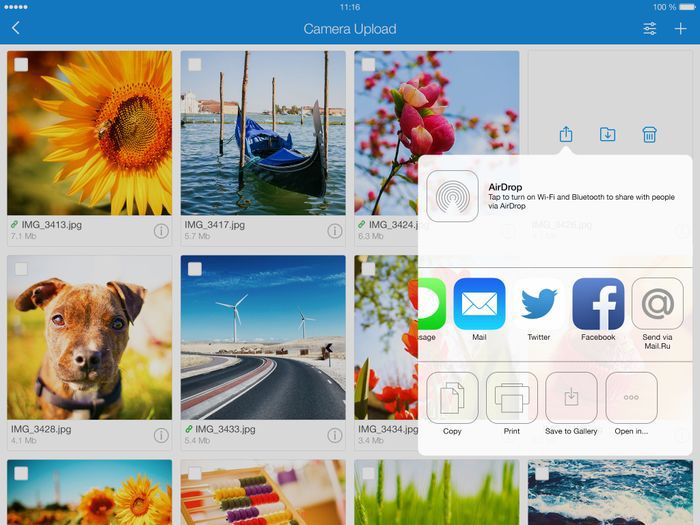Viewport: 700px width, 525px height.
Task: Tap the Copy action
Action: [x=452, y=398]
